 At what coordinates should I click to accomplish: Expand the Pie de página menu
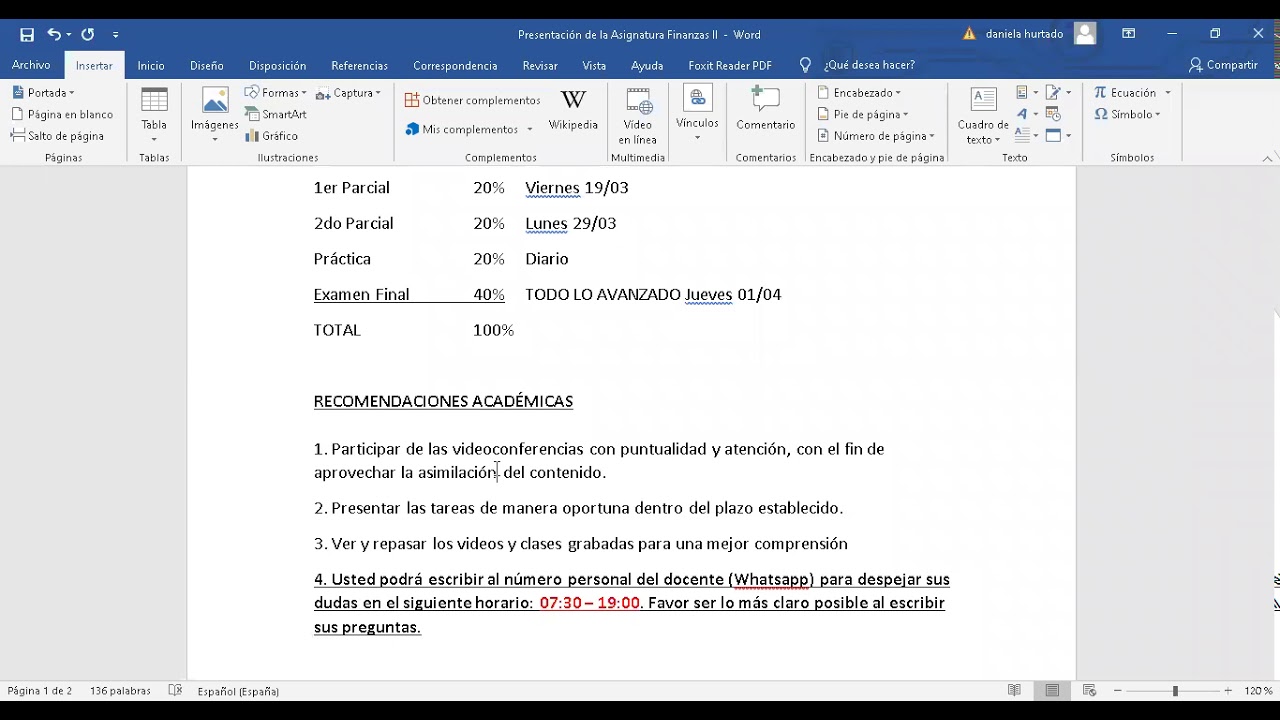coord(863,114)
